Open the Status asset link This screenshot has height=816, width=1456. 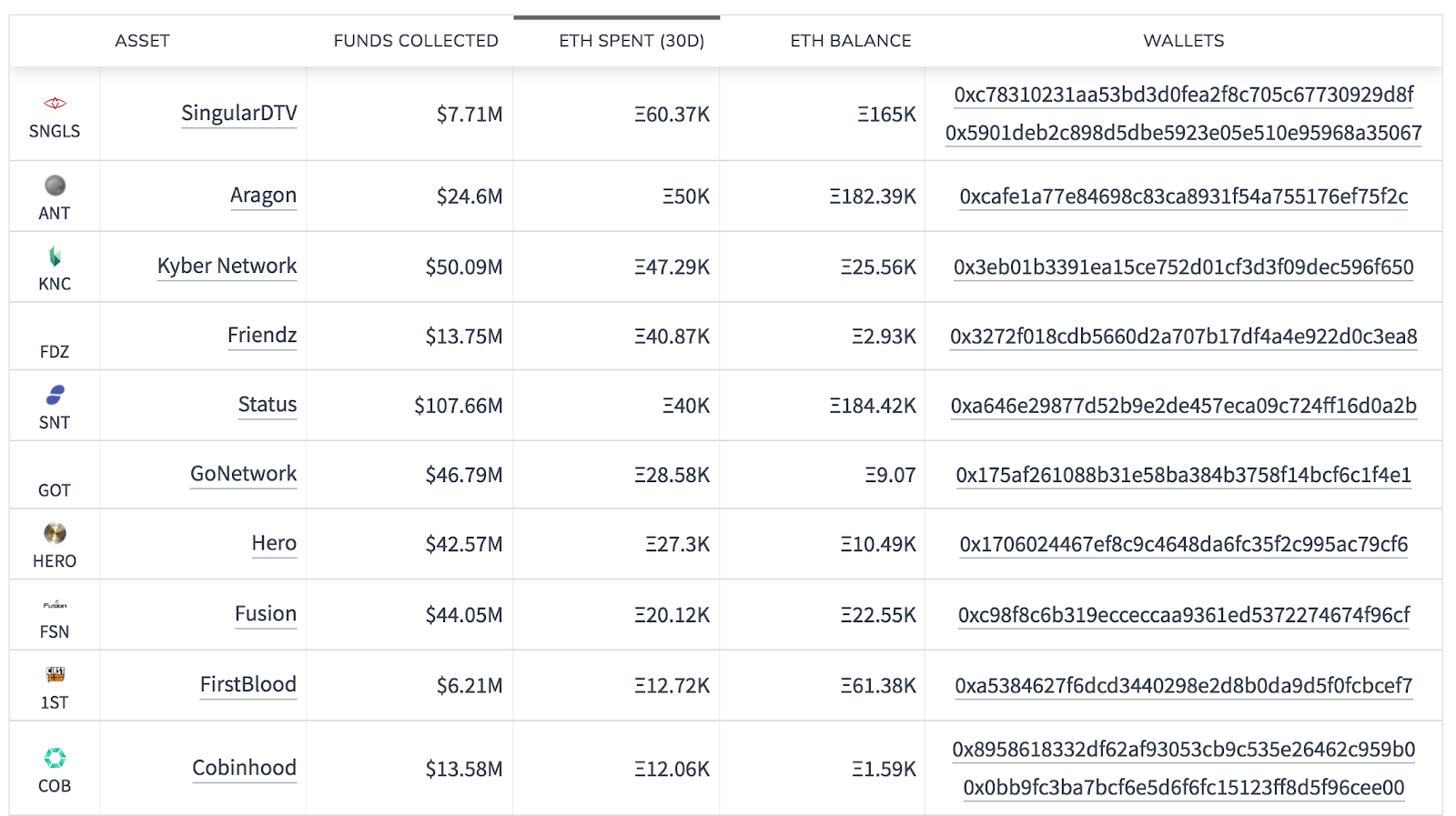coord(268,404)
